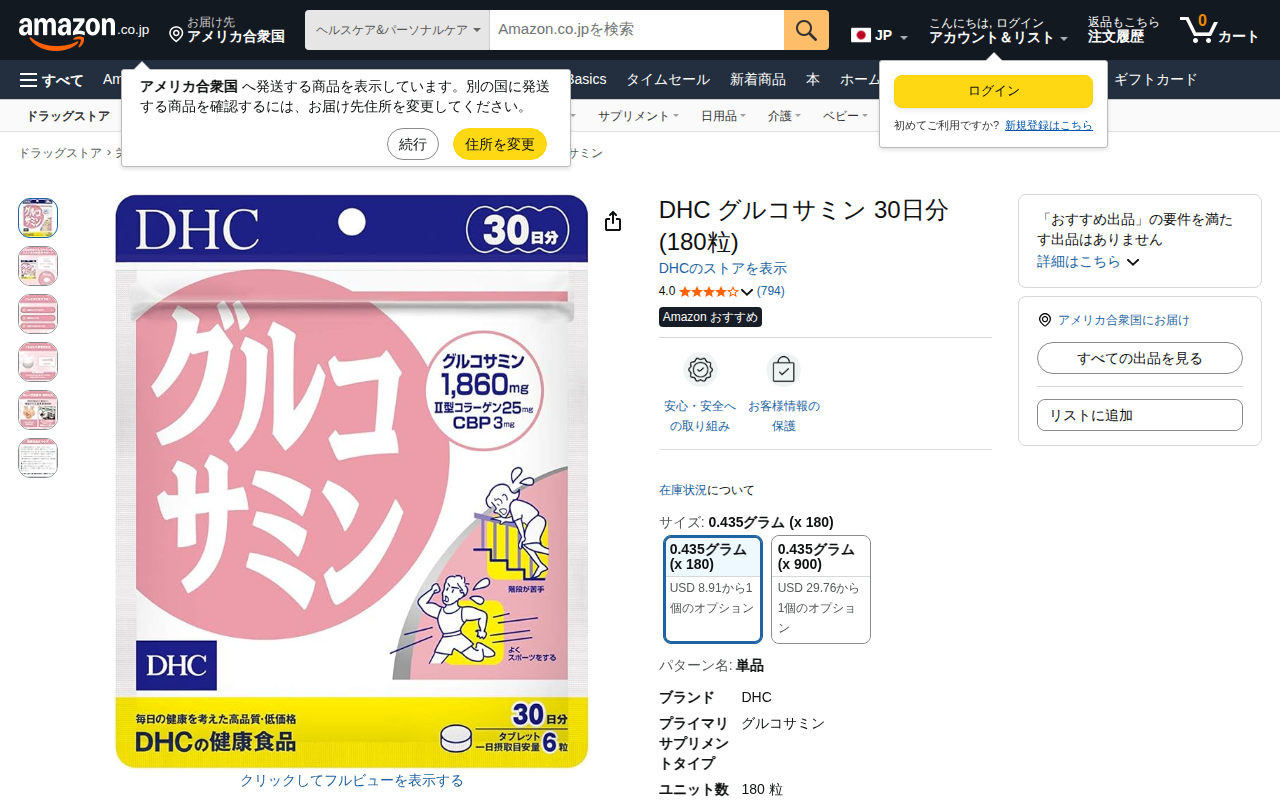Image resolution: width=1280 pixels, height=800 pixels.
Task: Click the yellow ログイン button
Action: coord(993,91)
